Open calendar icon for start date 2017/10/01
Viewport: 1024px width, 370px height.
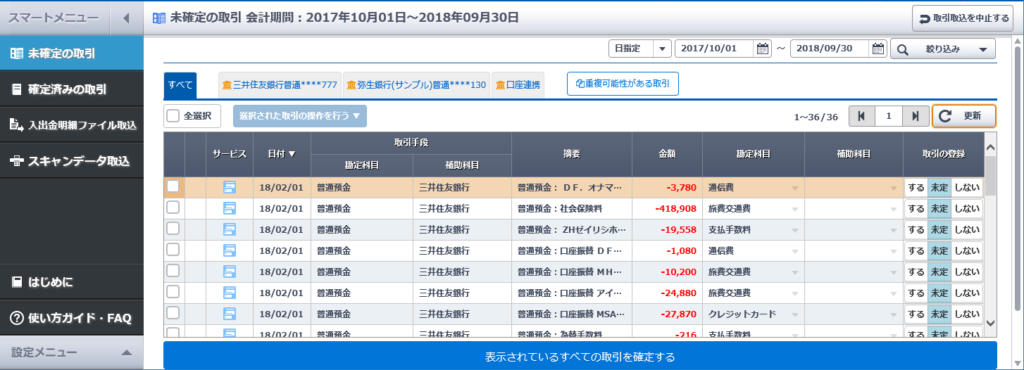click(762, 49)
